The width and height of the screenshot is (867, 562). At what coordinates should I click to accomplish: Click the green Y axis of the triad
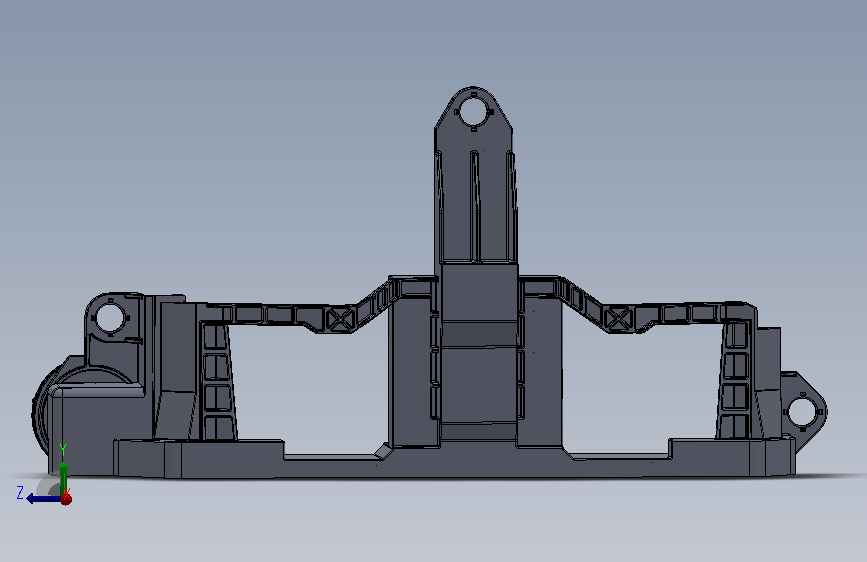(x=64, y=477)
